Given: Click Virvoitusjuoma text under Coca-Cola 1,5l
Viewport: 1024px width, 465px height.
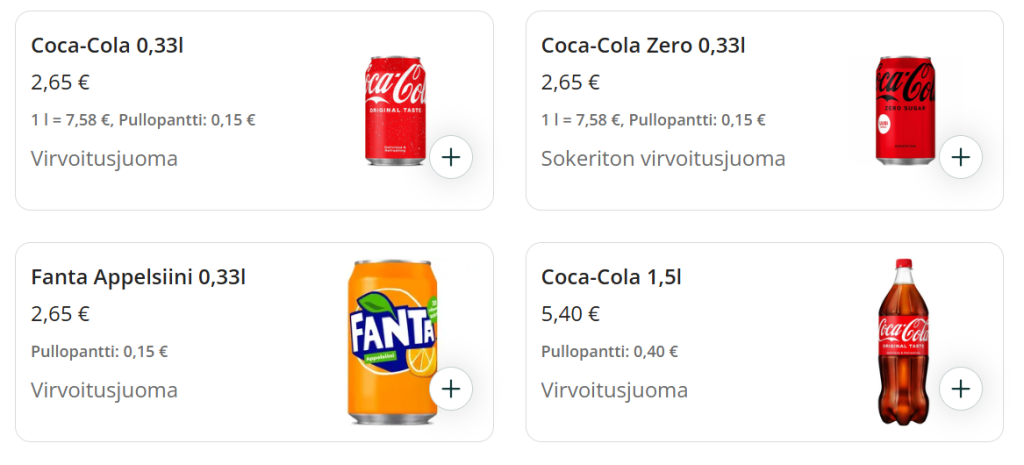Looking at the screenshot, I should (614, 390).
